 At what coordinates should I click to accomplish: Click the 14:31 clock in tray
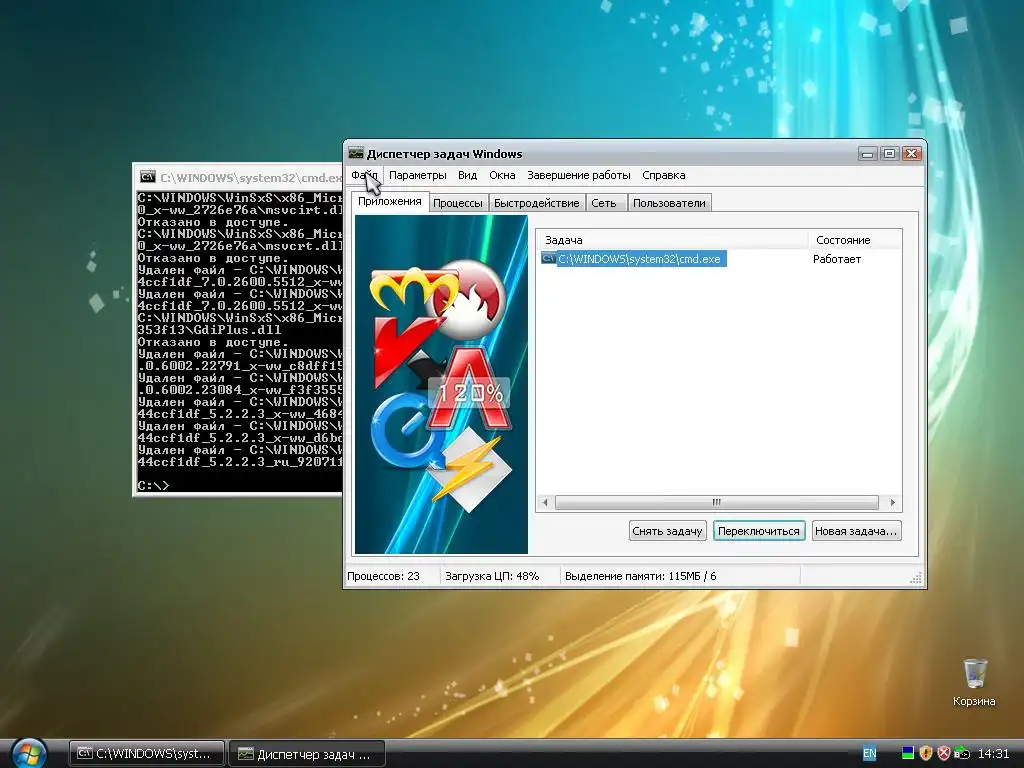(993, 754)
